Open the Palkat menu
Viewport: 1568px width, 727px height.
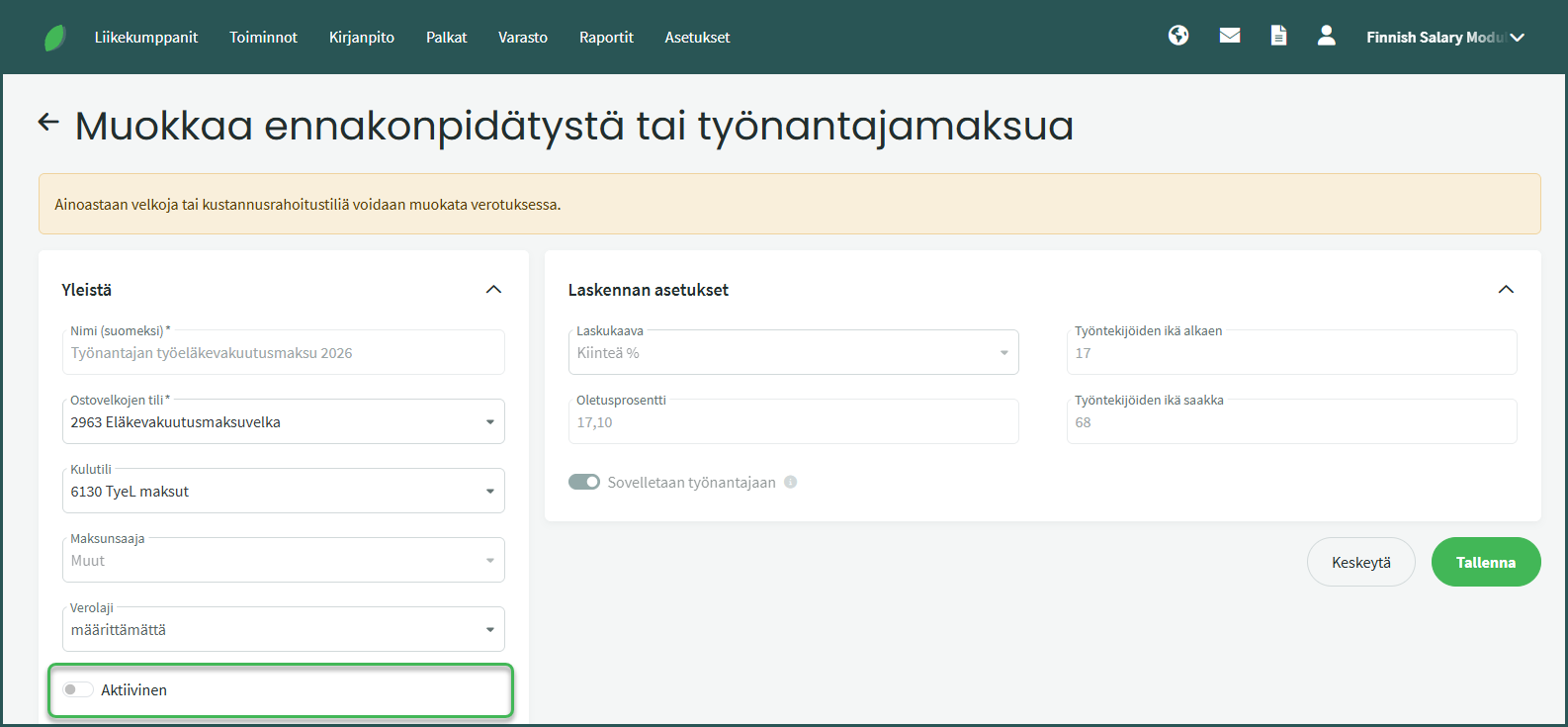pyautogui.click(x=446, y=38)
